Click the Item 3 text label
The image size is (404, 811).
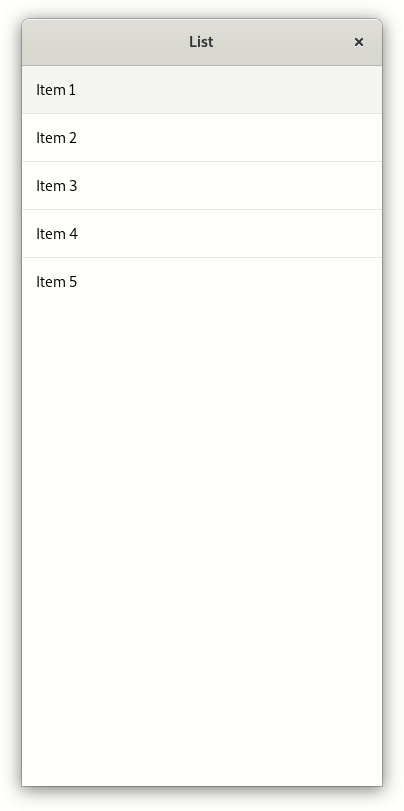pyautogui.click(x=56, y=186)
